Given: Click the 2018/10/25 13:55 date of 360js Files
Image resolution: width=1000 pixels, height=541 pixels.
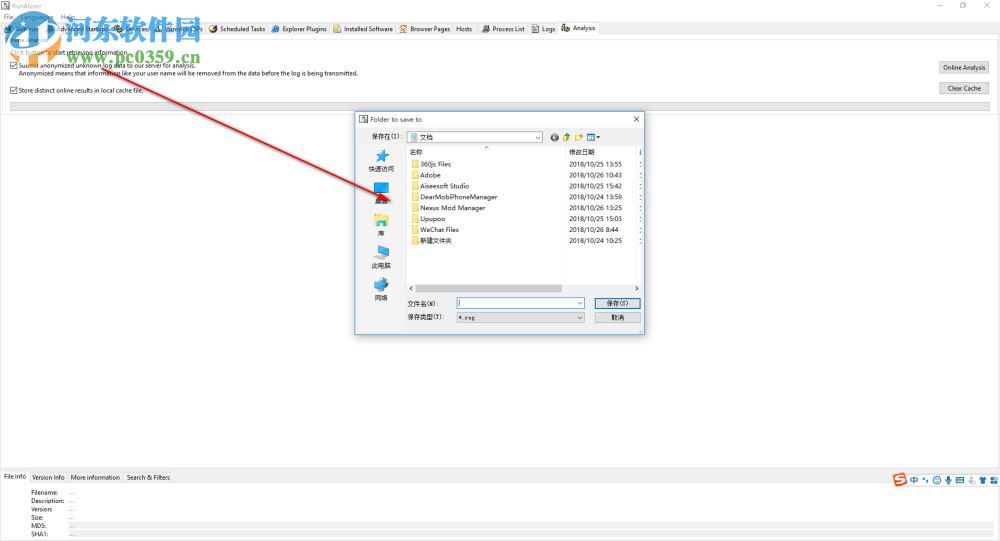Looking at the screenshot, I should point(595,165).
